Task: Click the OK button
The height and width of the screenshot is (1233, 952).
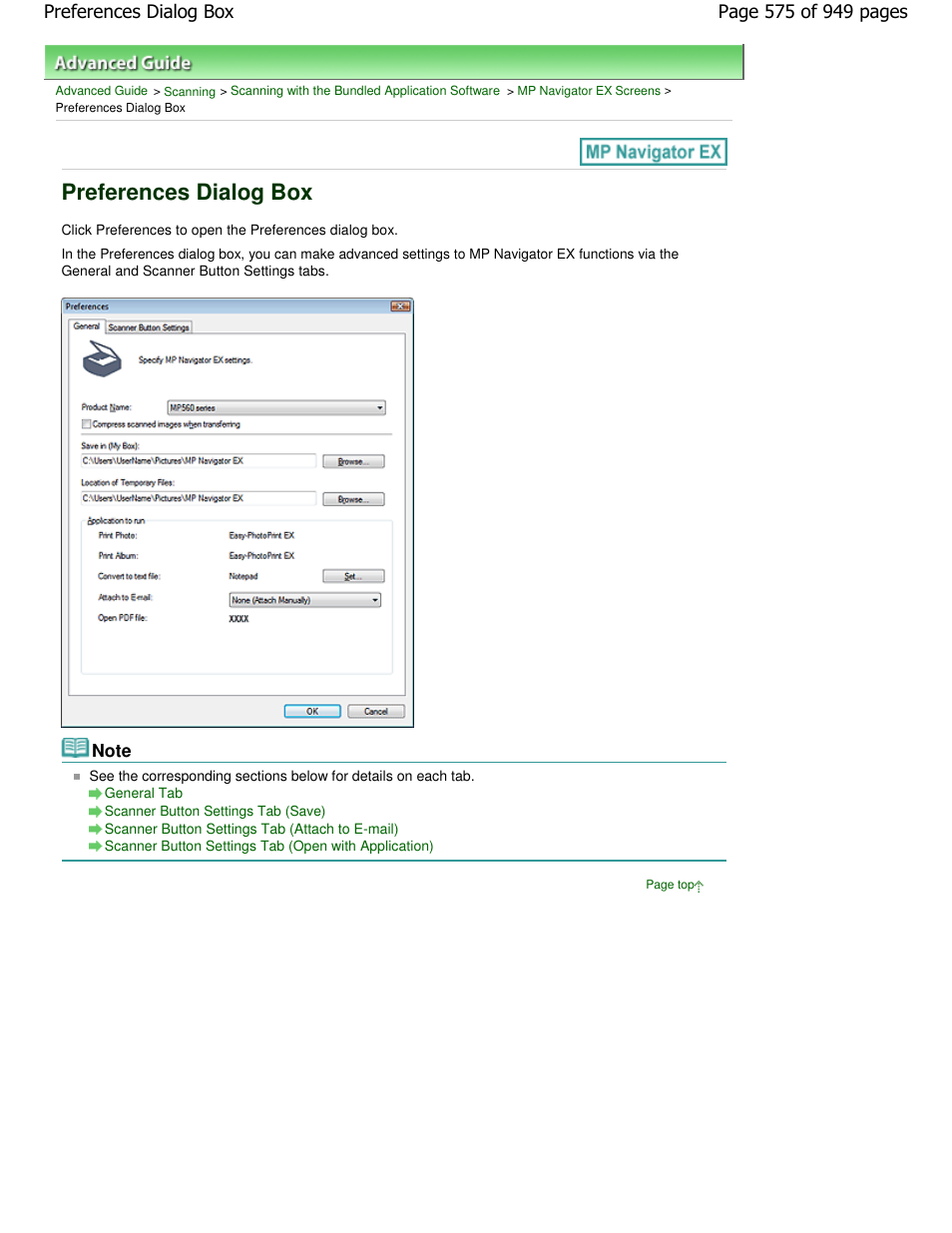Action: click(x=312, y=711)
